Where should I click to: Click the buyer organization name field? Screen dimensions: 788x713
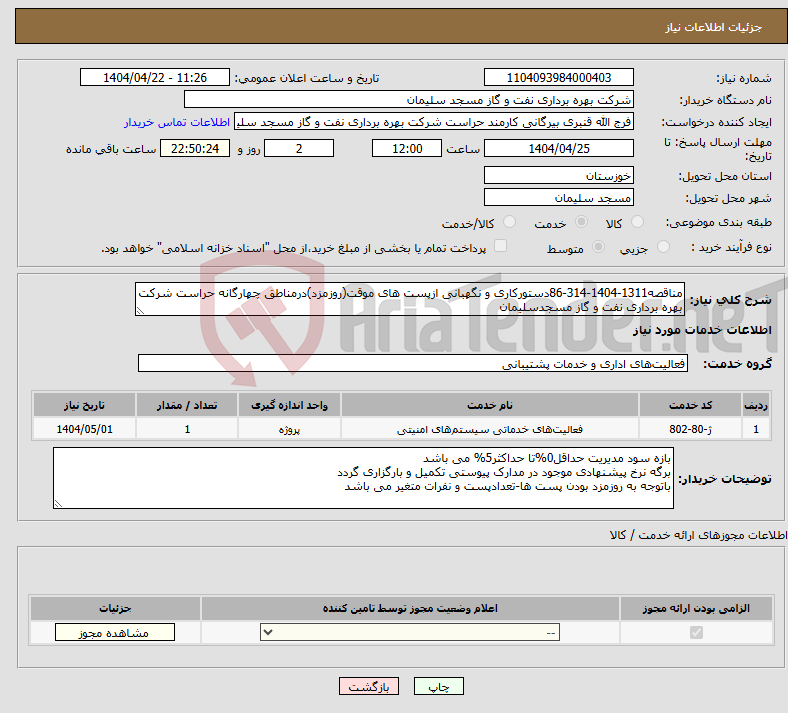(x=409, y=99)
